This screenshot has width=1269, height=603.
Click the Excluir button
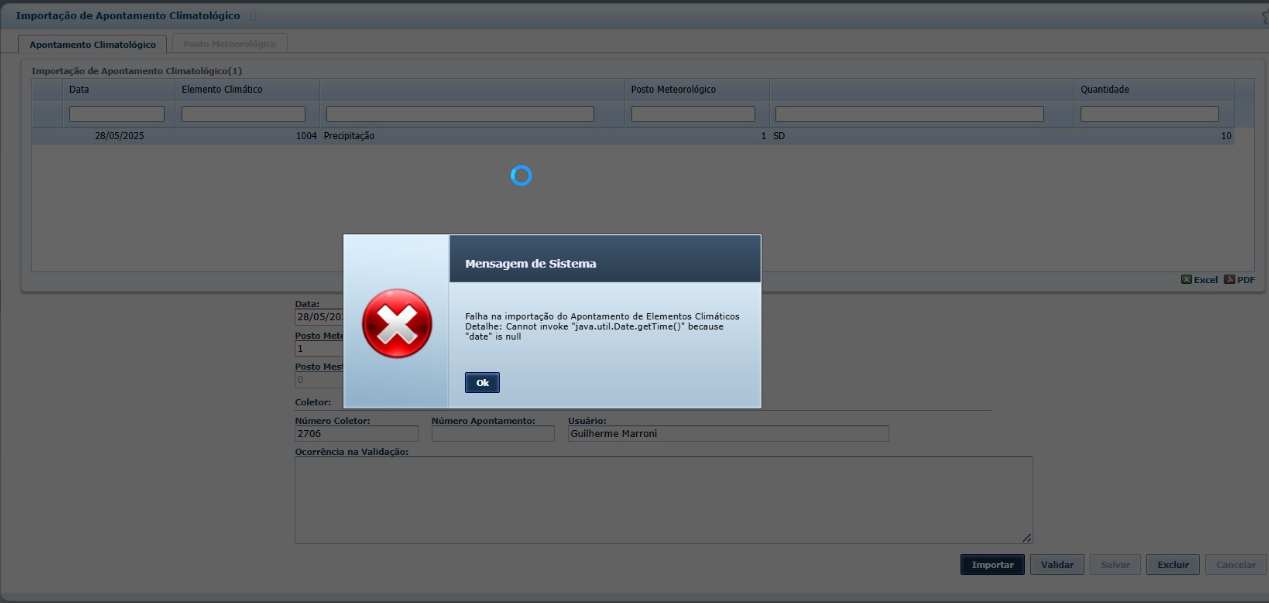click(x=1173, y=565)
